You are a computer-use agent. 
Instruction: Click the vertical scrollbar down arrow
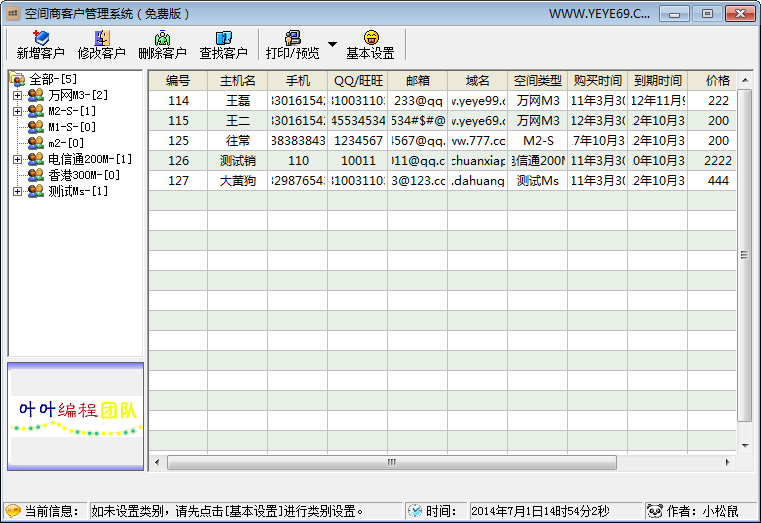(x=745, y=445)
